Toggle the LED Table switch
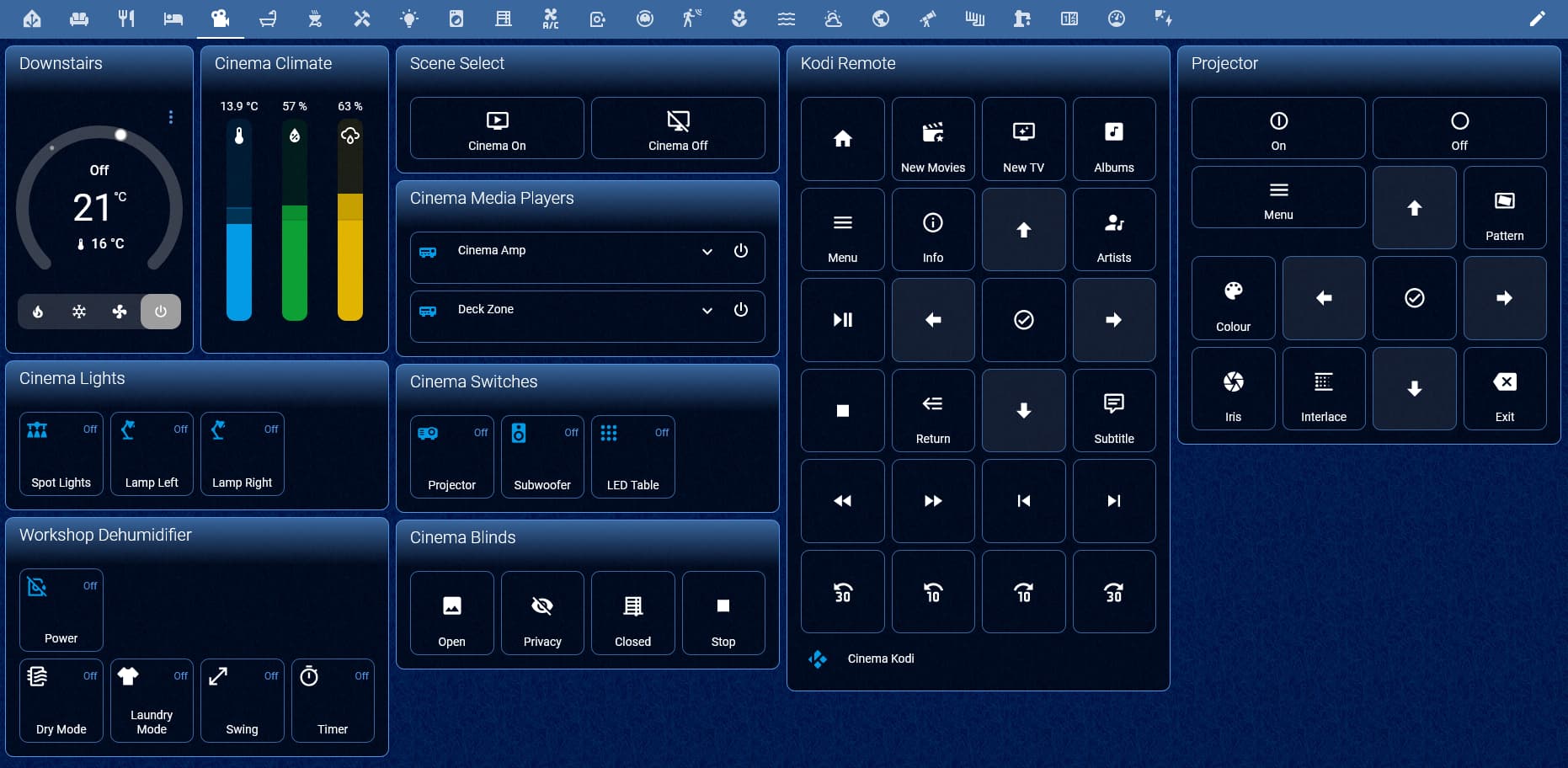This screenshot has height=768, width=1568. [632, 457]
